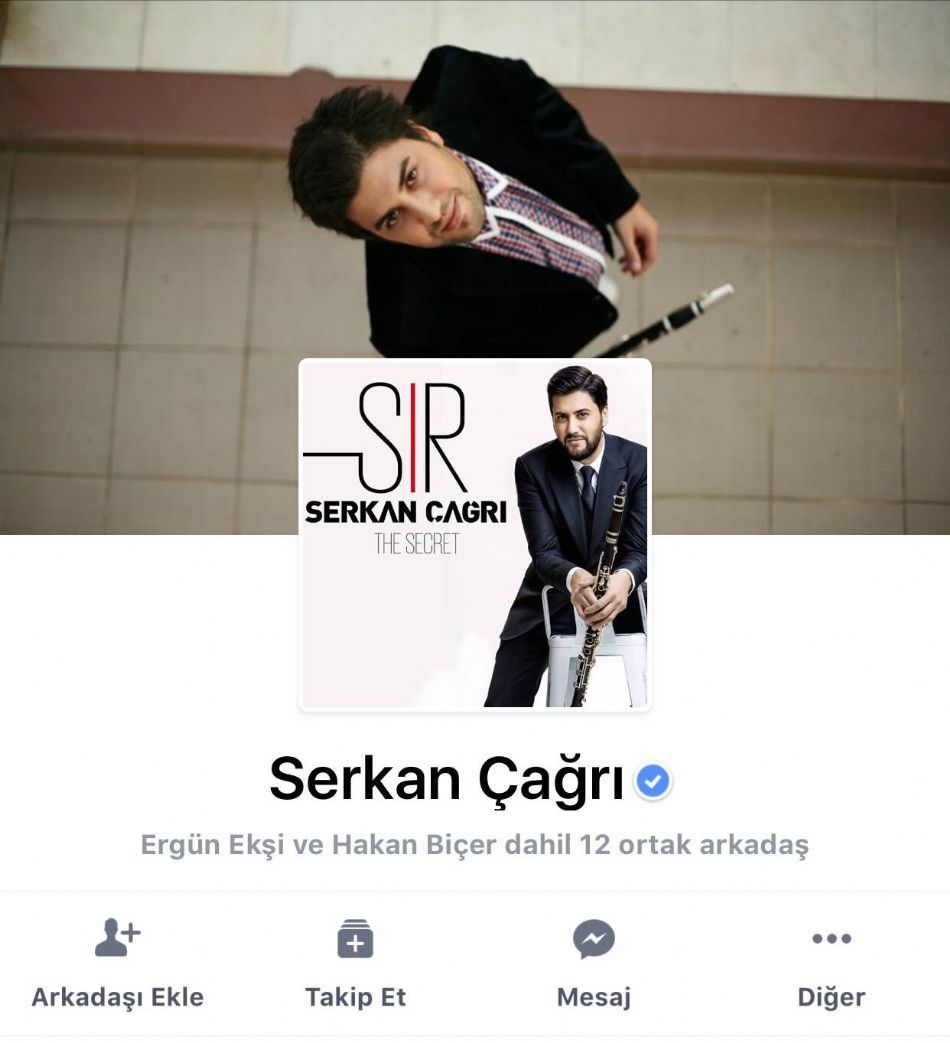950x1043 pixels.
Task: Open the Messenger speech bubble icon
Action: click(x=593, y=939)
